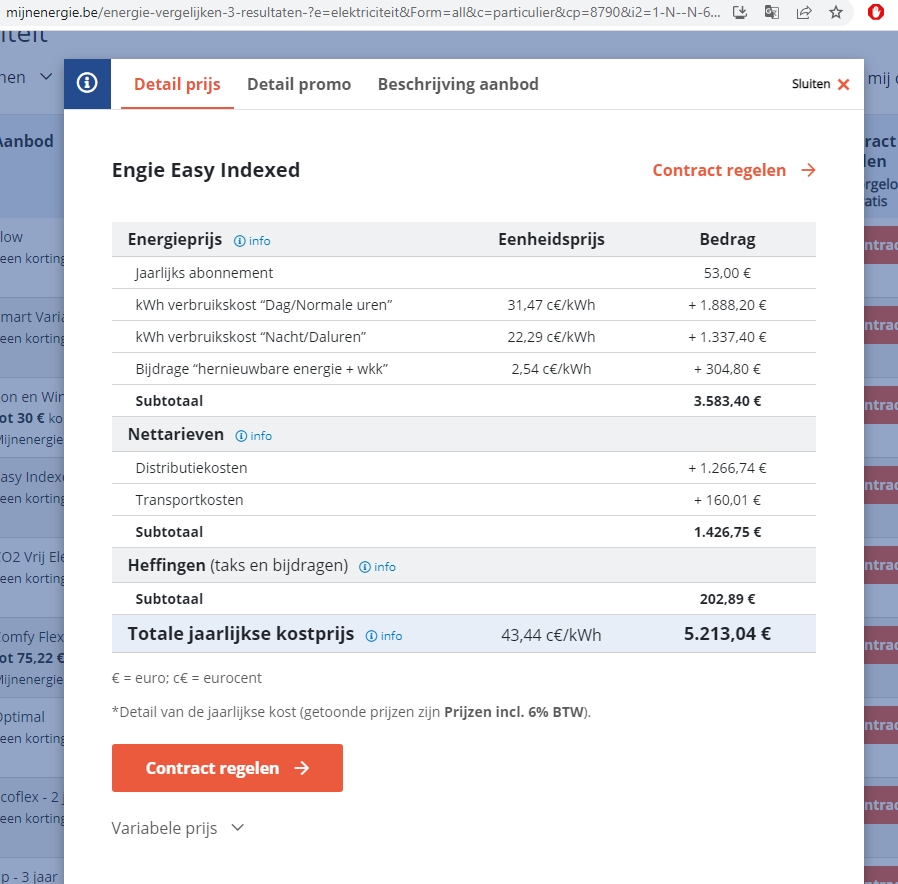
Task: Click the arrow next to the top Contract regelen
Action: point(808,170)
